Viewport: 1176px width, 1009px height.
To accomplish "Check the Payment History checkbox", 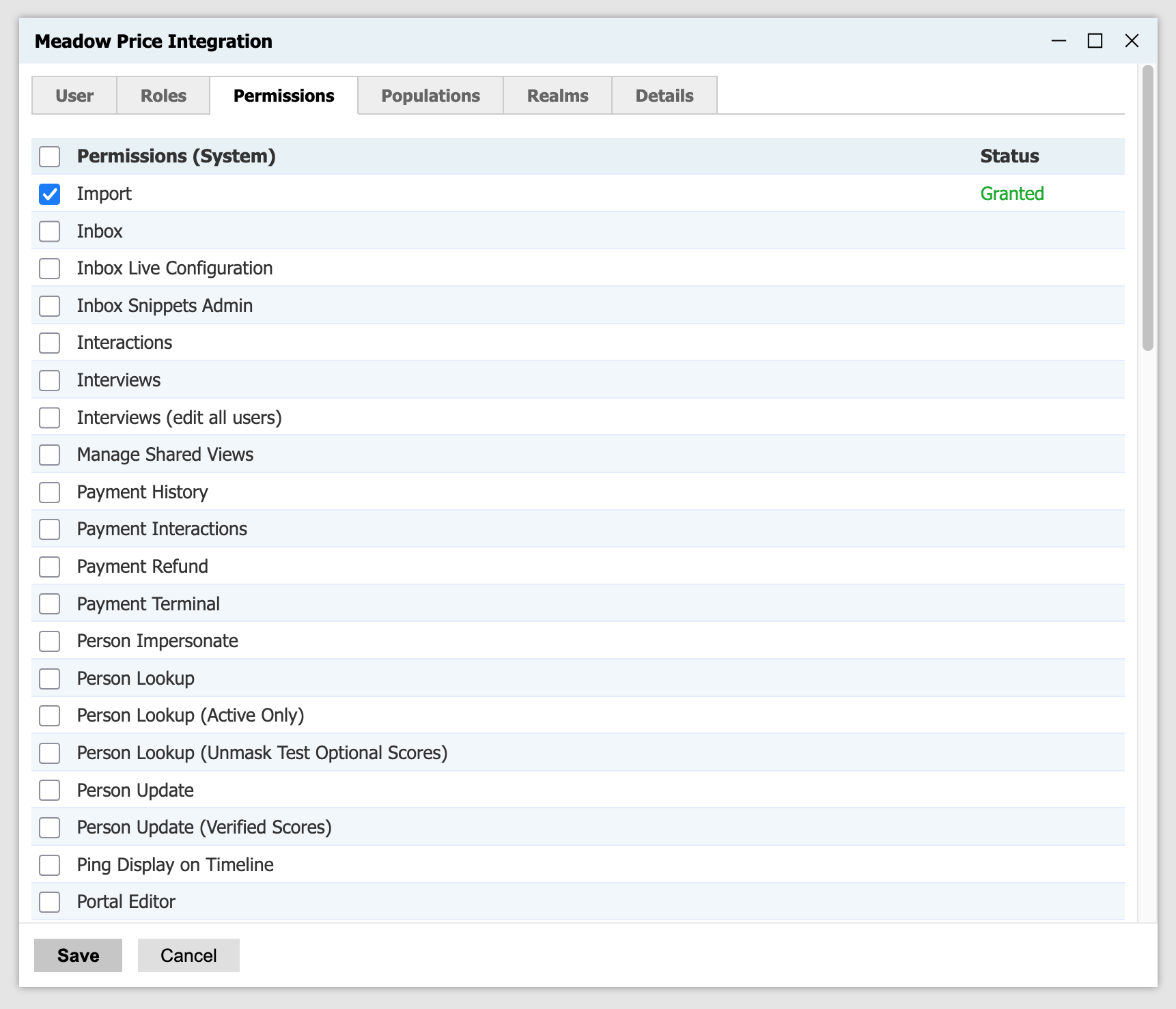I will pyautogui.click(x=49, y=492).
